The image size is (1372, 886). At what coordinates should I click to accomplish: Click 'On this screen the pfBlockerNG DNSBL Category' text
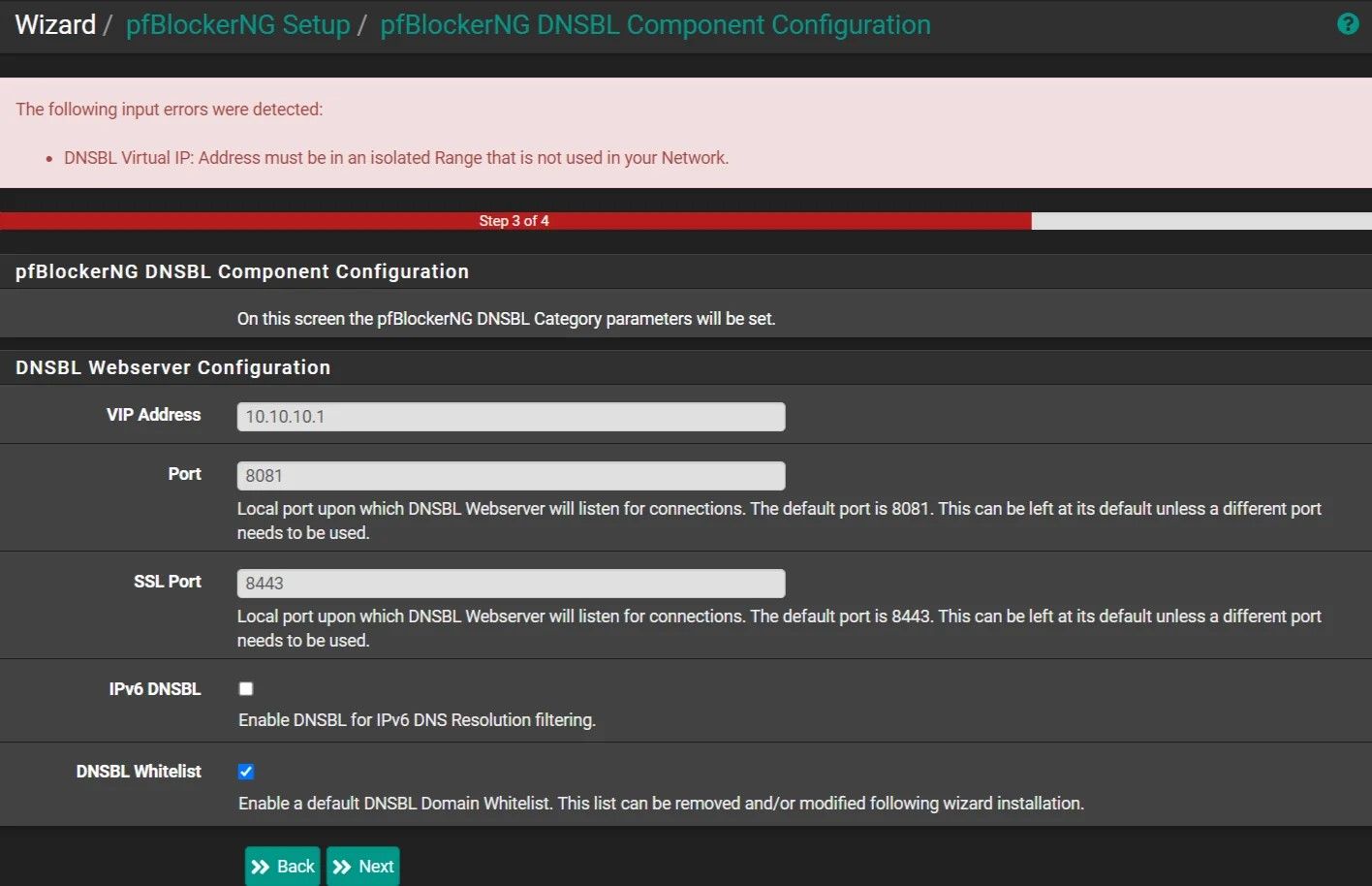click(x=507, y=319)
